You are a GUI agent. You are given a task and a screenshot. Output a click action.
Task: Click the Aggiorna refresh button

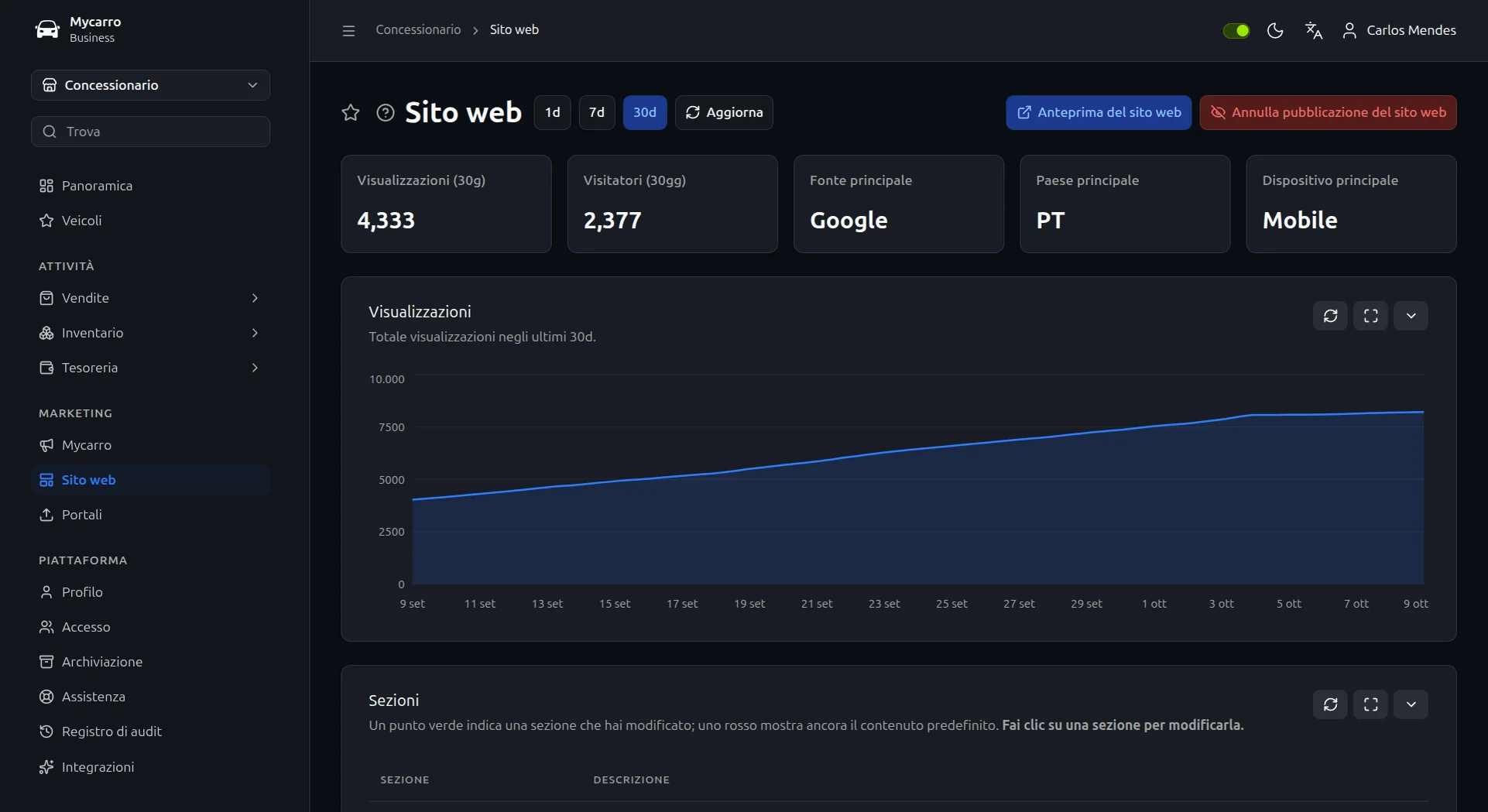(x=724, y=113)
